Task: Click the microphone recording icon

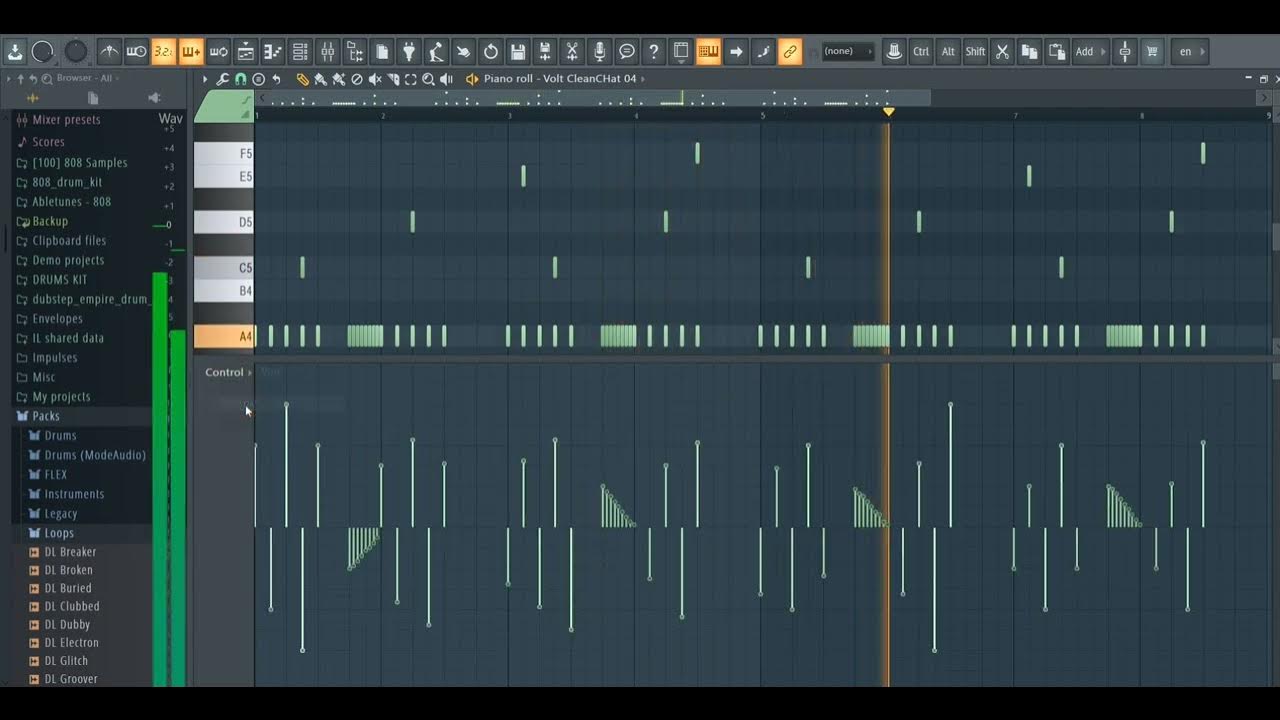Action: click(600, 51)
